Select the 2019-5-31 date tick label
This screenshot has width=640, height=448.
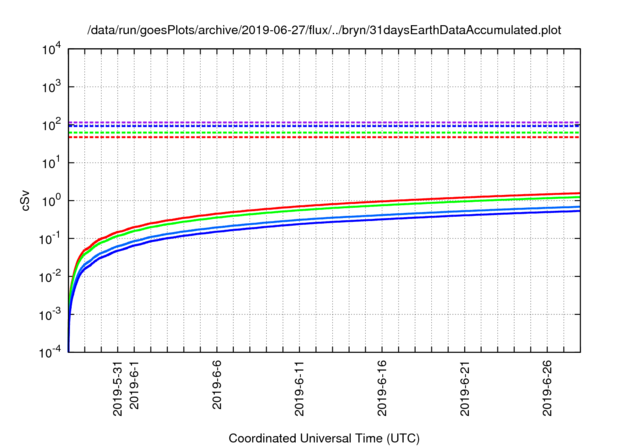coord(117,390)
